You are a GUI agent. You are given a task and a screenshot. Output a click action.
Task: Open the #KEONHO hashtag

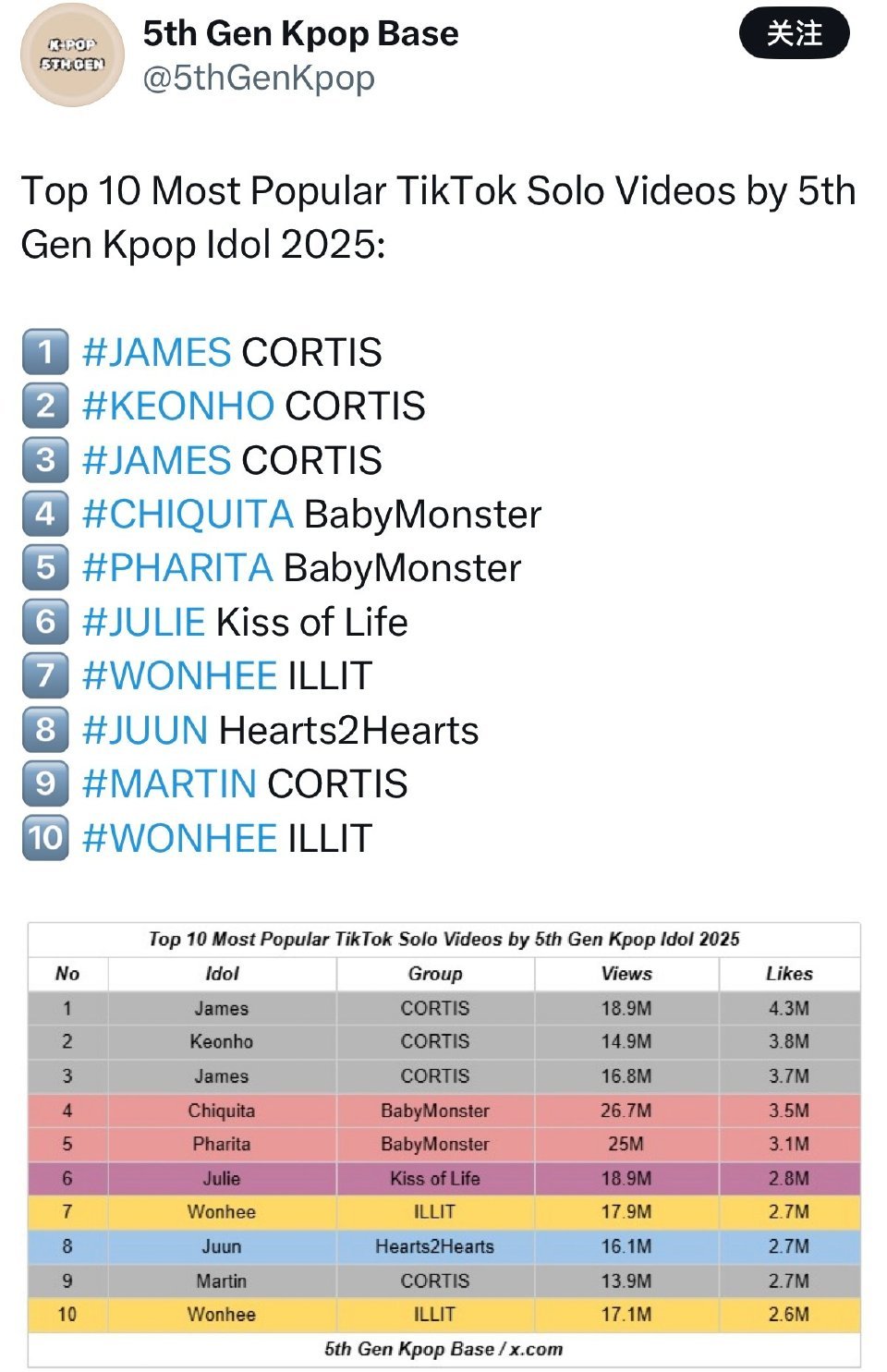click(178, 406)
